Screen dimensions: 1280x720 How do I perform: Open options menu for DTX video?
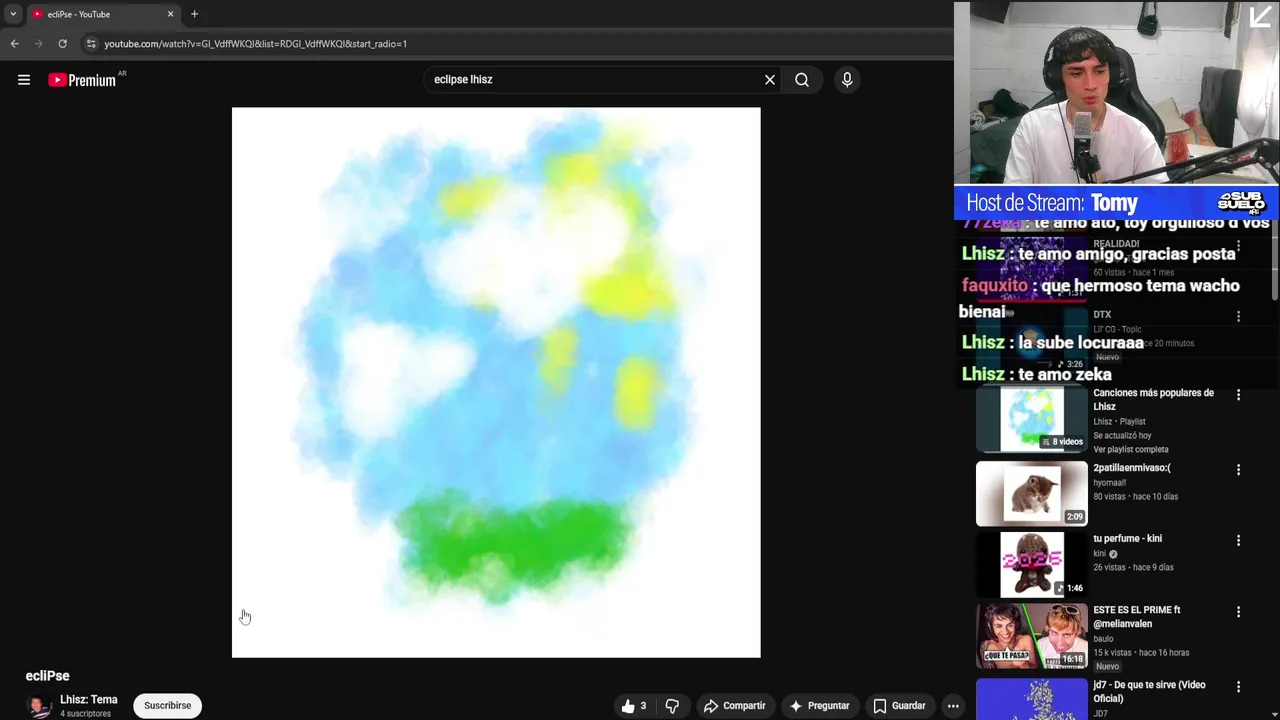pos(1238,316)
